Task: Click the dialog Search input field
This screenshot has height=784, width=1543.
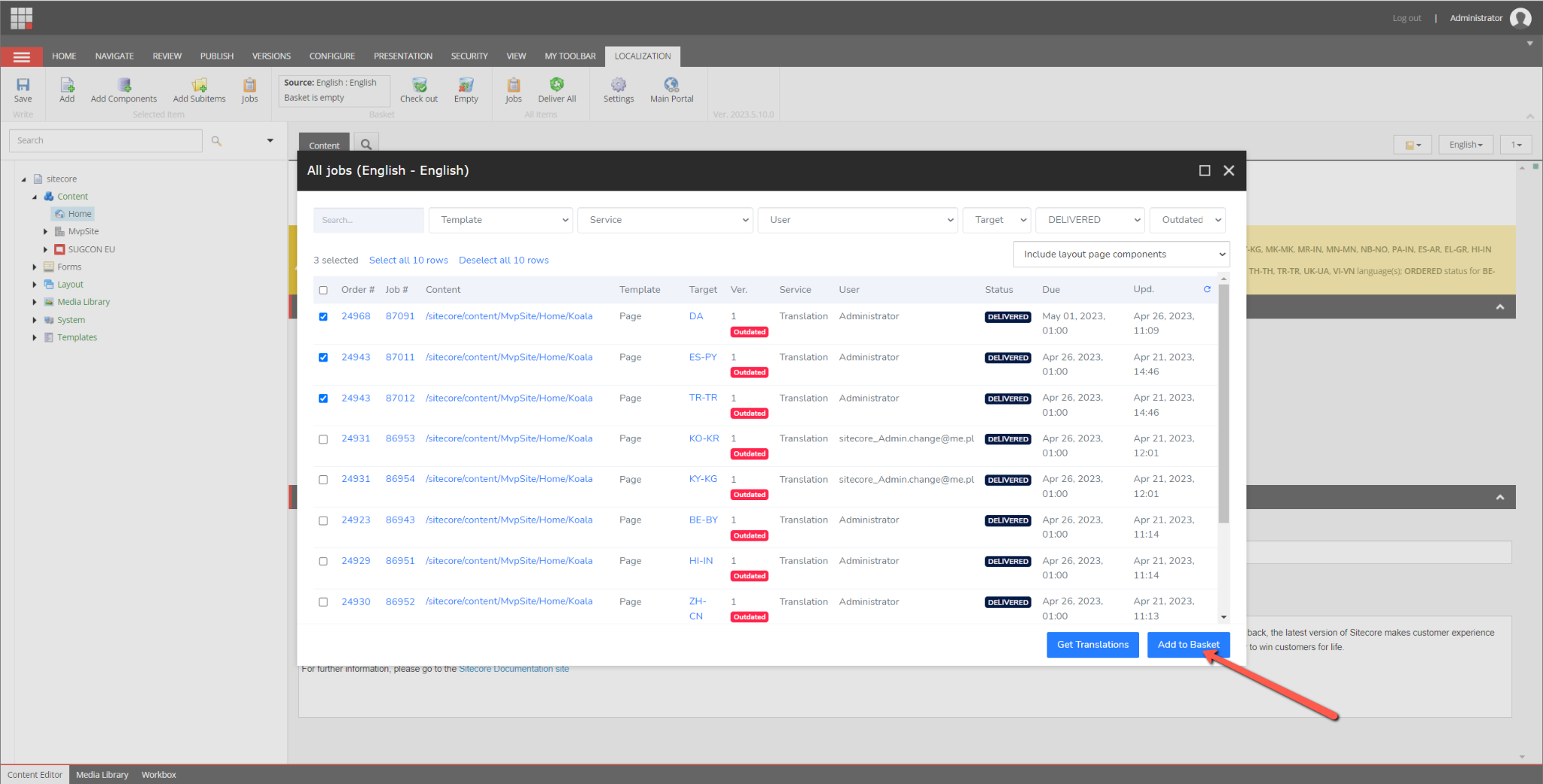Action: point(368,220)
